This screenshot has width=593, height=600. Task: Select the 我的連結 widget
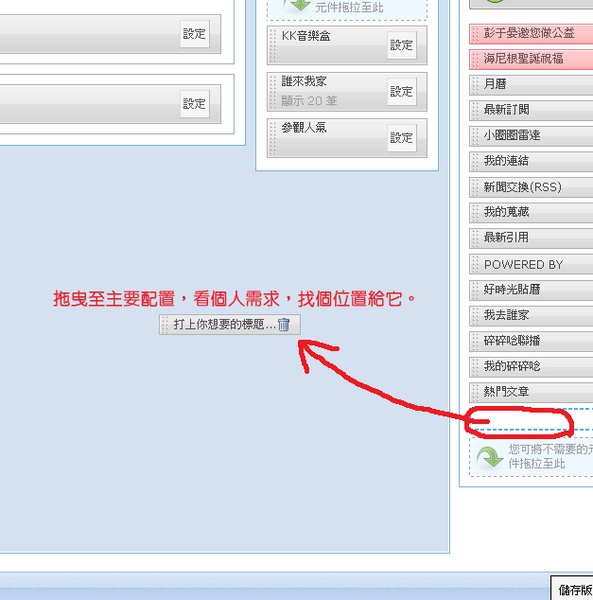(x=531, y=161)
